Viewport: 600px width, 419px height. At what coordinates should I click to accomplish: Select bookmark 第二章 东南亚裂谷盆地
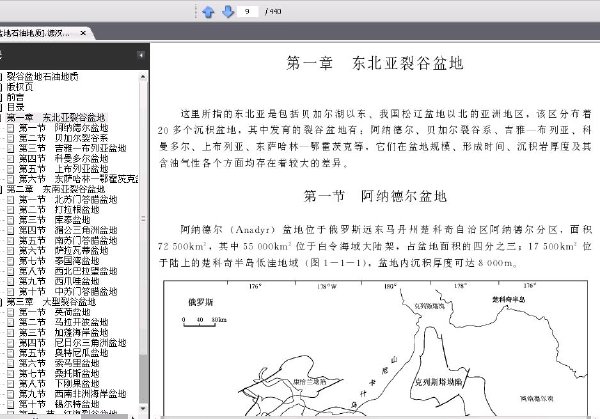(56, 189)
